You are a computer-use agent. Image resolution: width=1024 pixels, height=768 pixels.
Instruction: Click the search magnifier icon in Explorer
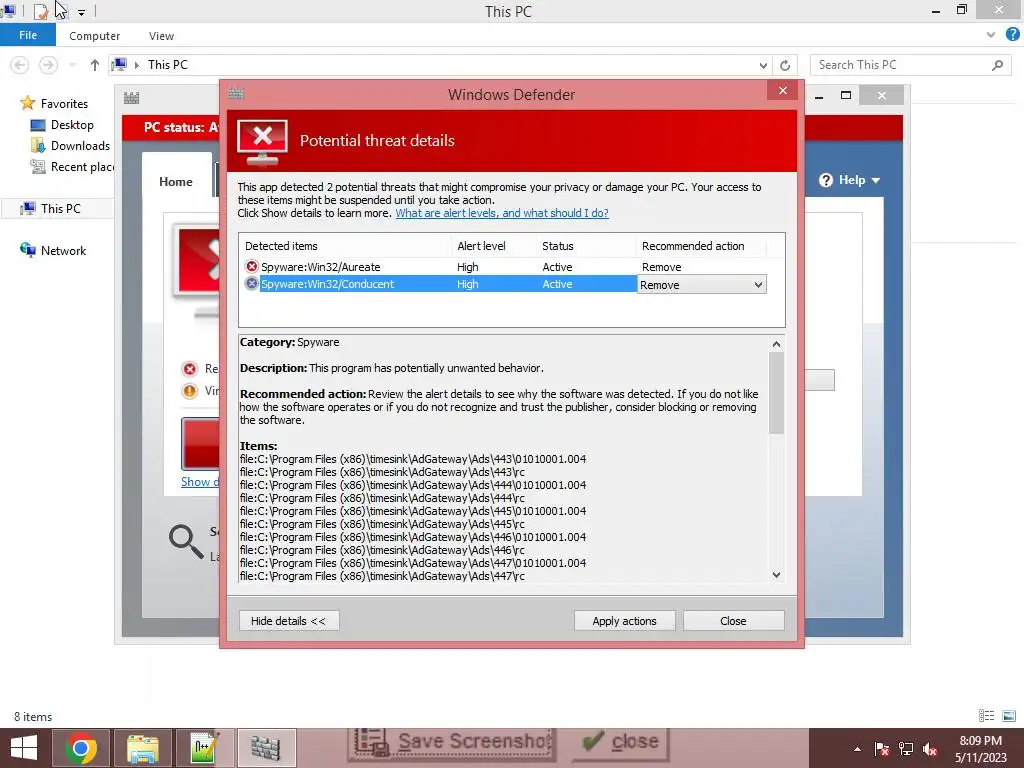(997, 65)
